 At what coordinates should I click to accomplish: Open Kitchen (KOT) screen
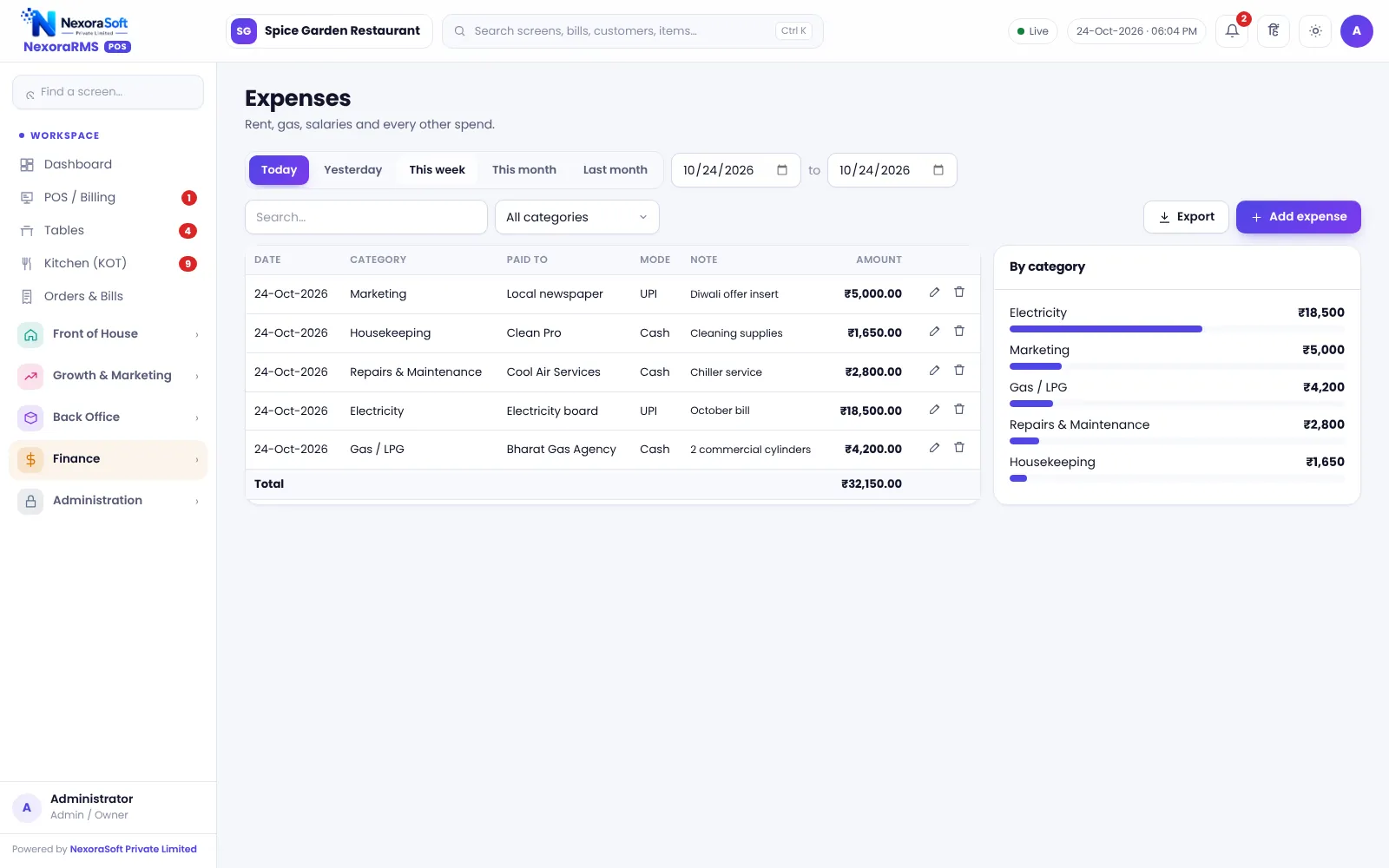108,263
